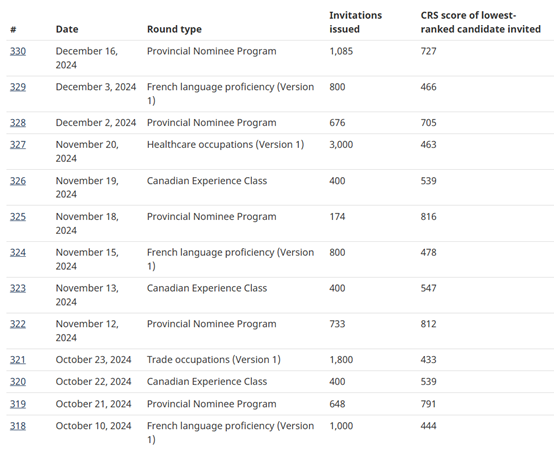Open round 327 link
554x450 pixels.
(x=18, y=145)
